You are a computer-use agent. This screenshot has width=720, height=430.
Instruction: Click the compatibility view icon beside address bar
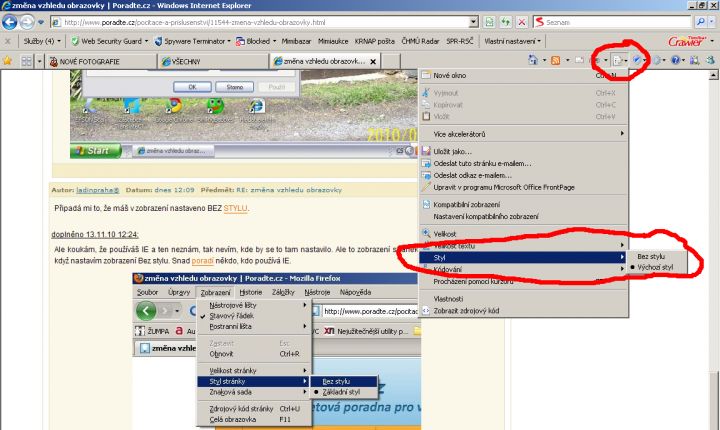click(x=489, y=22)
